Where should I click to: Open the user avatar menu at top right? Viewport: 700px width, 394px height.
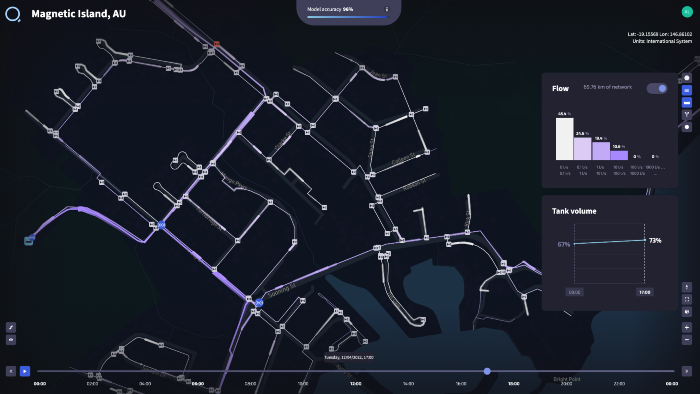(687, 12)
